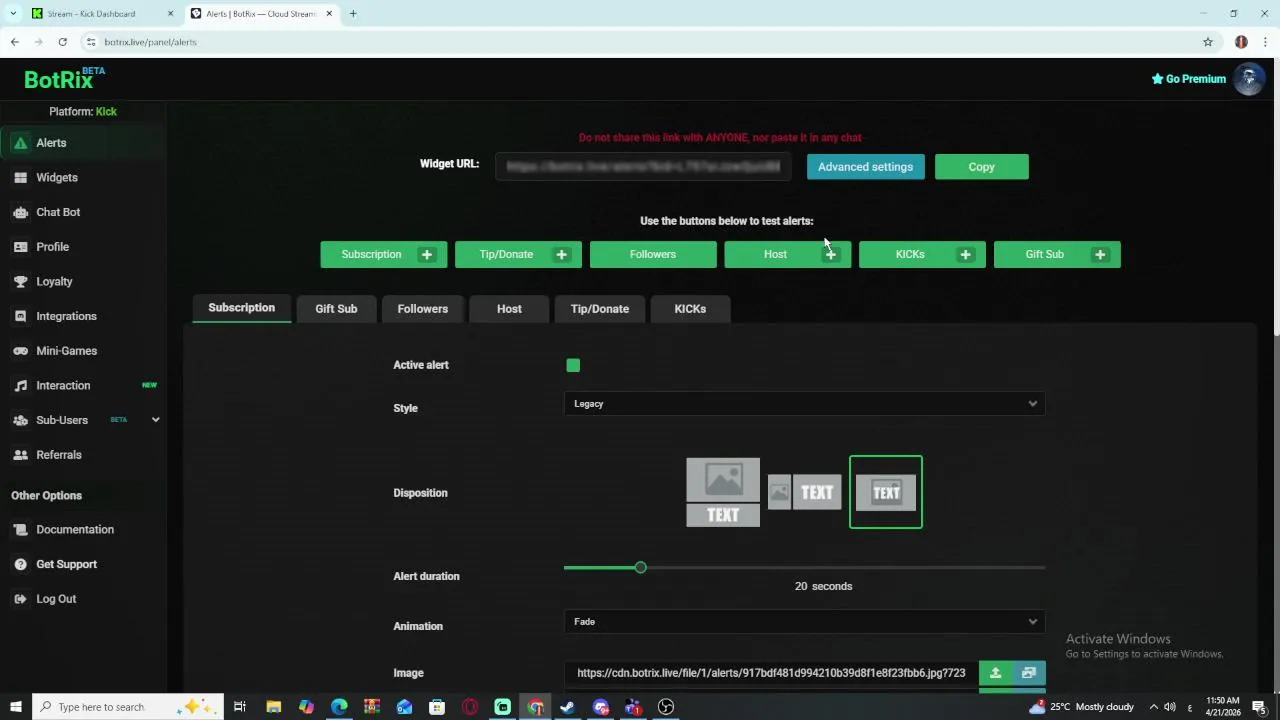The height and width of the screenshot is (720, 1280).
Task: Open File Explorer from the taskbar
Action: (273, 707)
